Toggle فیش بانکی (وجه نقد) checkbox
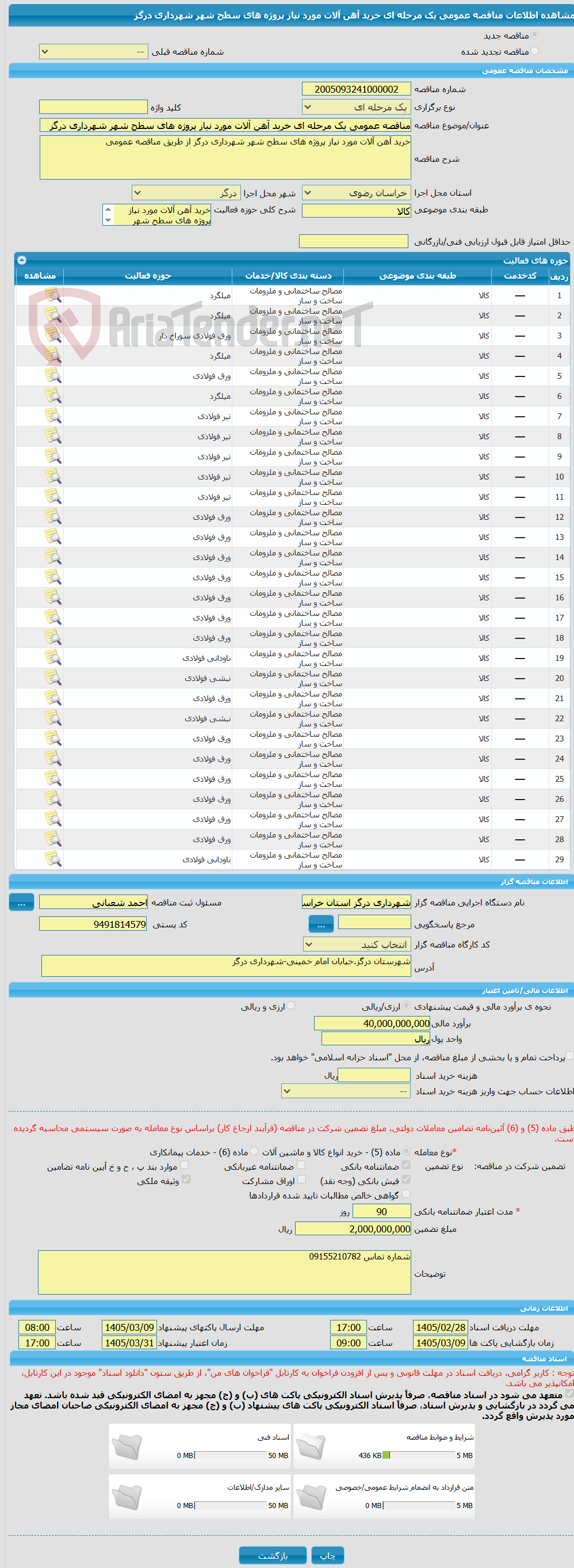 pos(406,1179)
